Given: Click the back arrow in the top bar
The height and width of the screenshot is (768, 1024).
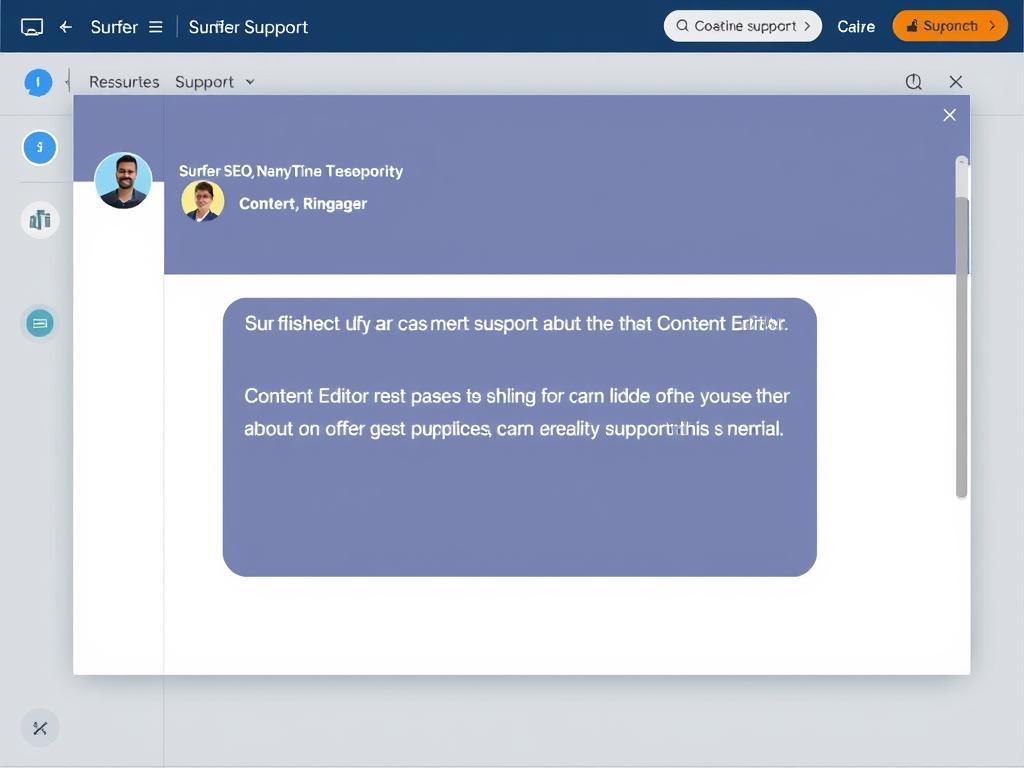Looking at the screenshot, I should click(65, 27).
